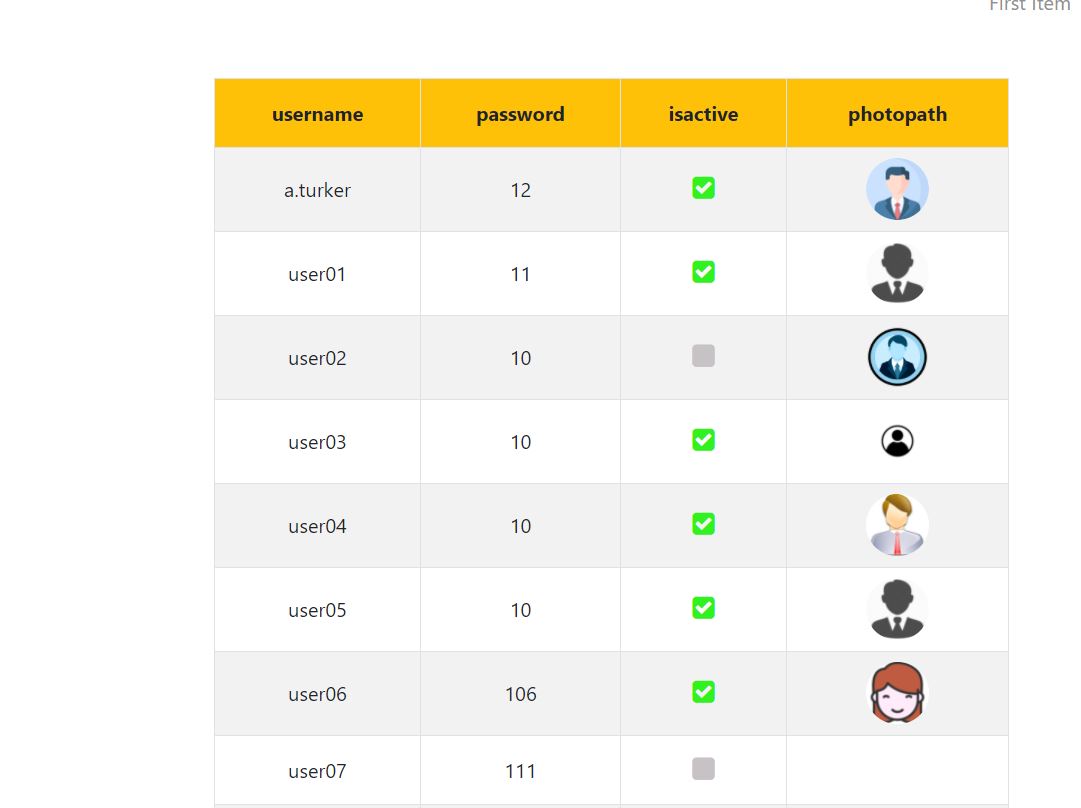
Task: Toggle the isactive checkbox in user04 row
Action: click(703, 524)
